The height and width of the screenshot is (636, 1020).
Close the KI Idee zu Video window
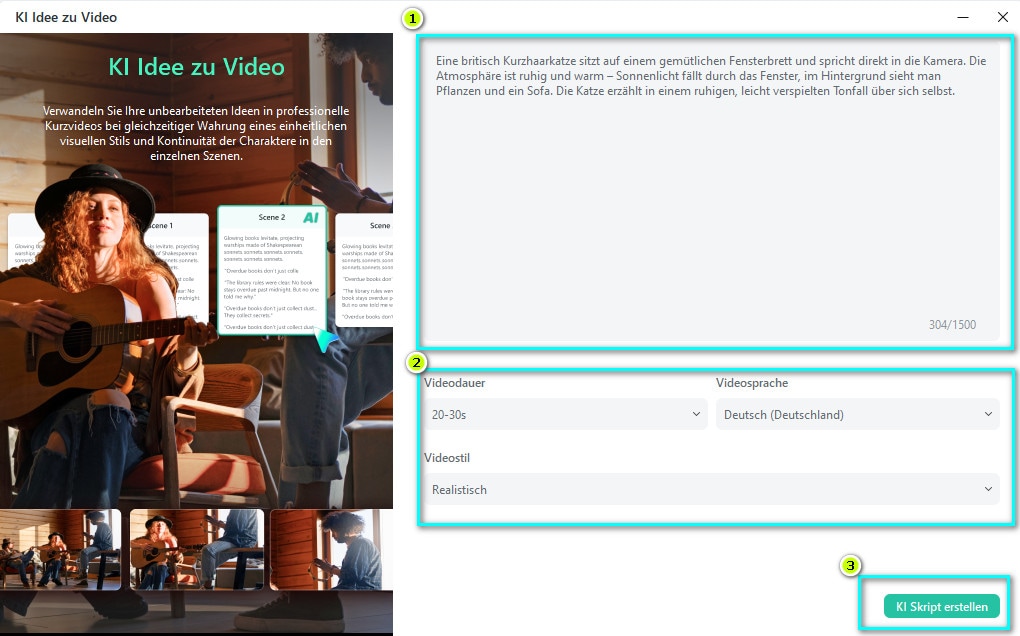point(1002,18)
